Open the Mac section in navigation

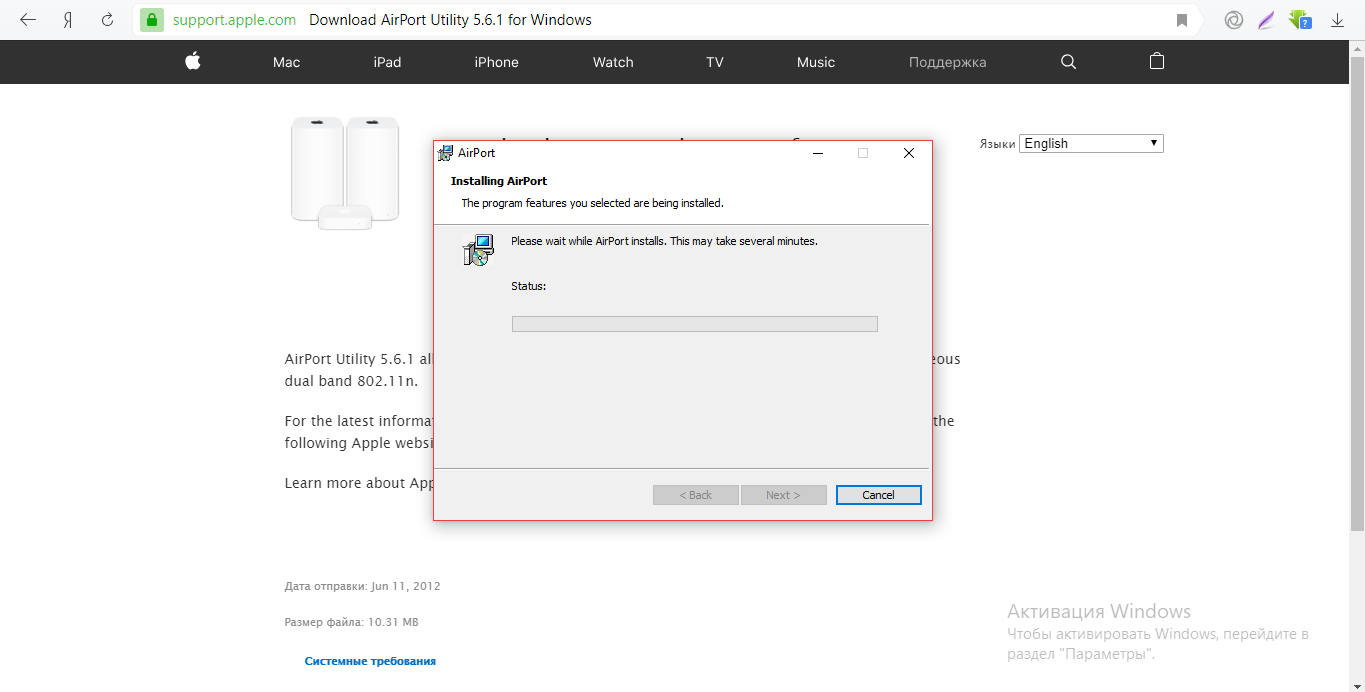click(x=286, y=62)
